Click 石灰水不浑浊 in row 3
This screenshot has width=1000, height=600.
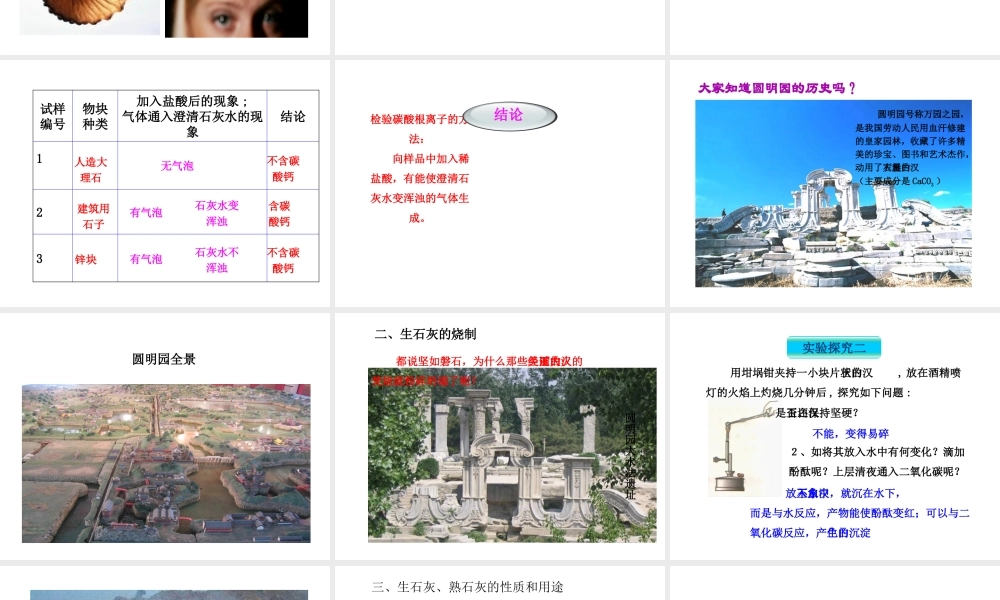point(217,260)
